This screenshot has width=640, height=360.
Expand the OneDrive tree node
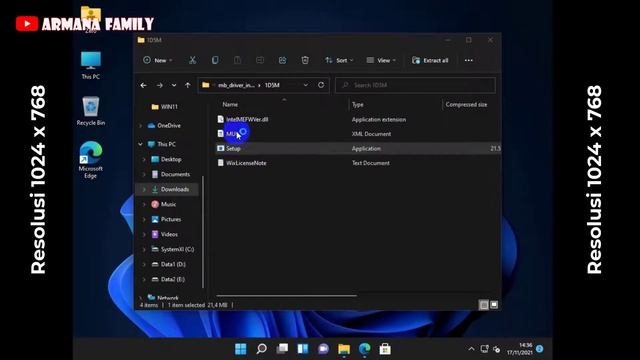pyautogui.click(x=140, y=126)
